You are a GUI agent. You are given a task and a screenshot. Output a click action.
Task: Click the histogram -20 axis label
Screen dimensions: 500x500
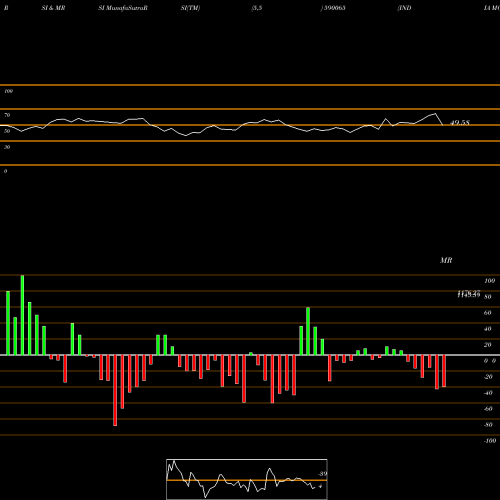488,377
